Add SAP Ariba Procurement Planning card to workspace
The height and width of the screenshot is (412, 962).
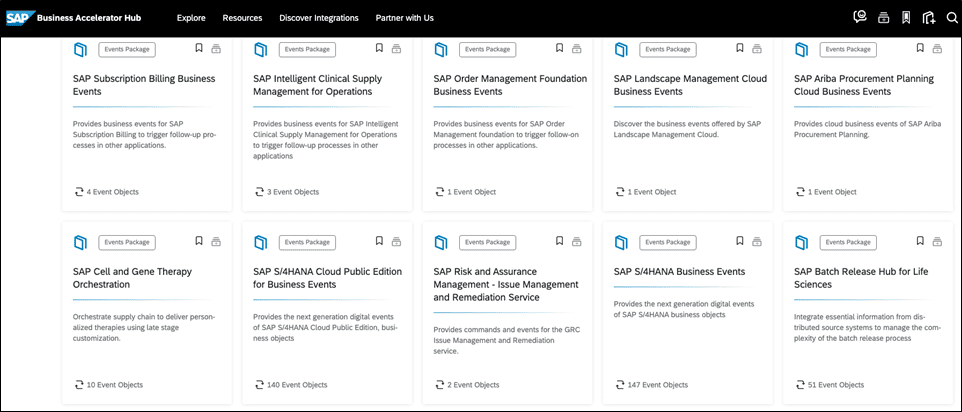pos(937,48)
